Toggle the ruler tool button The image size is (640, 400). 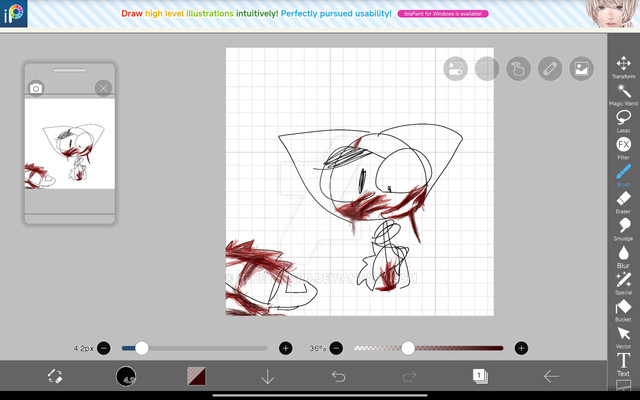[x=549, y=68]
